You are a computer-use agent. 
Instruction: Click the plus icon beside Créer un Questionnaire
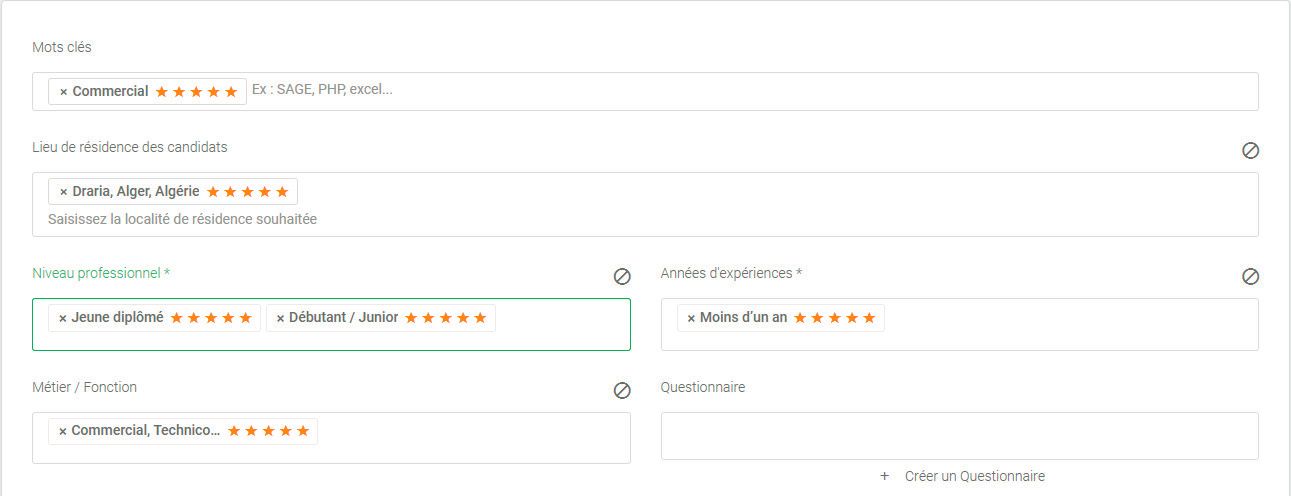[884, 476]
